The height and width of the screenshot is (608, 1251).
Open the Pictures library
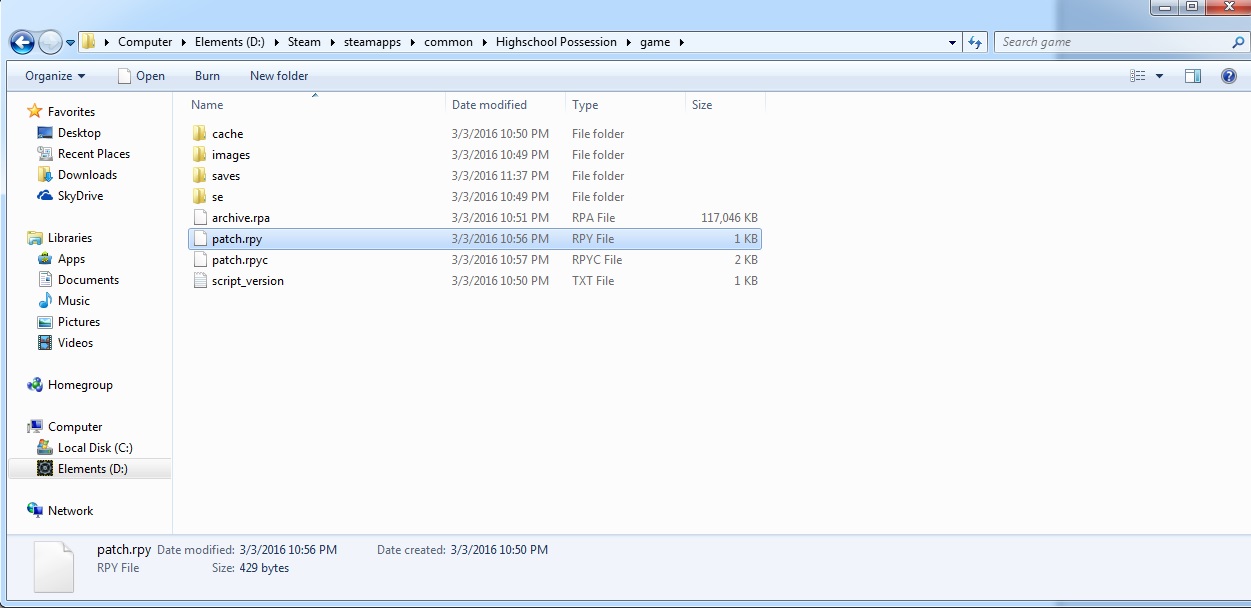coord(79,321)
